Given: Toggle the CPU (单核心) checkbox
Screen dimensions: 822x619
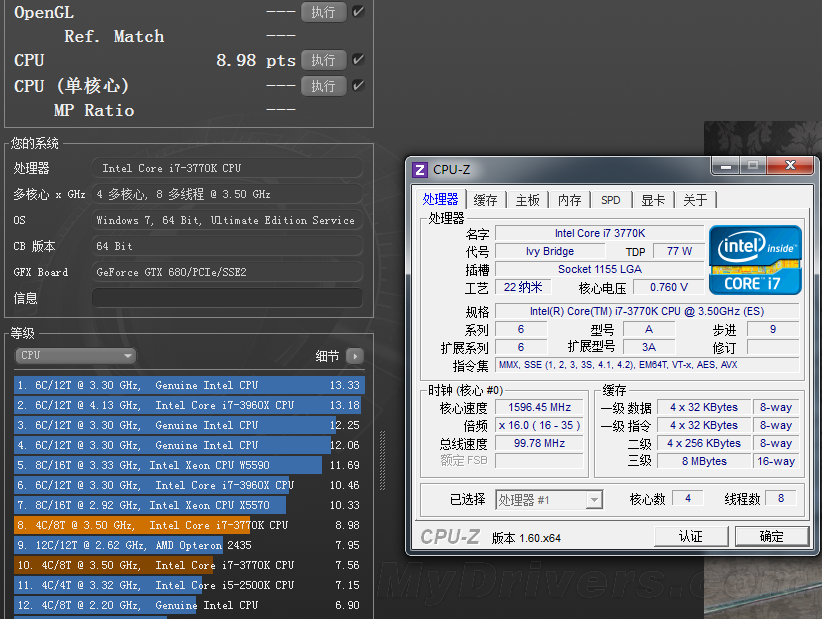Looking at the screenshot, I should tap(358, 86).
